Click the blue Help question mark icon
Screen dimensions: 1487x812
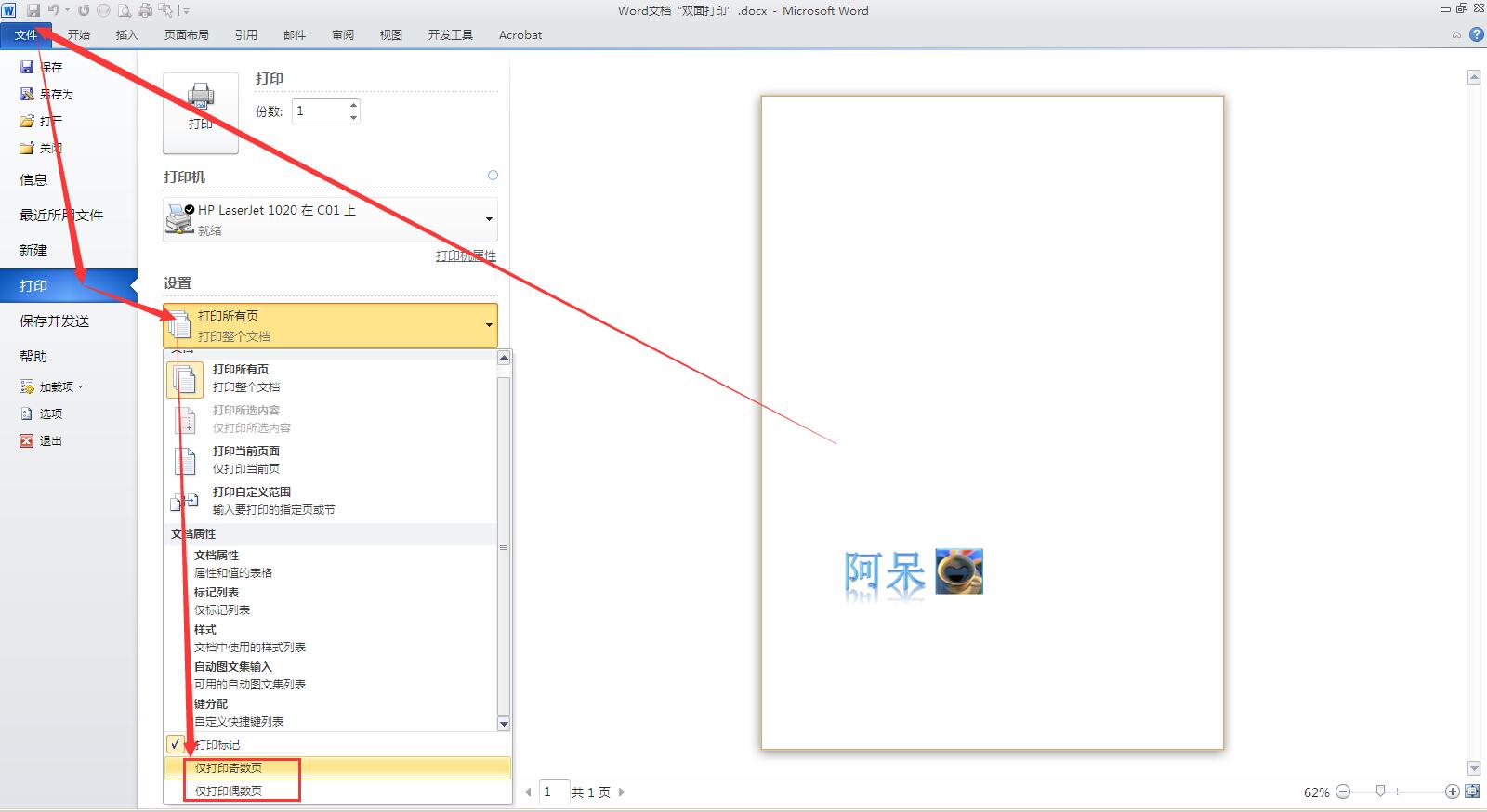tap(1476, 35)
